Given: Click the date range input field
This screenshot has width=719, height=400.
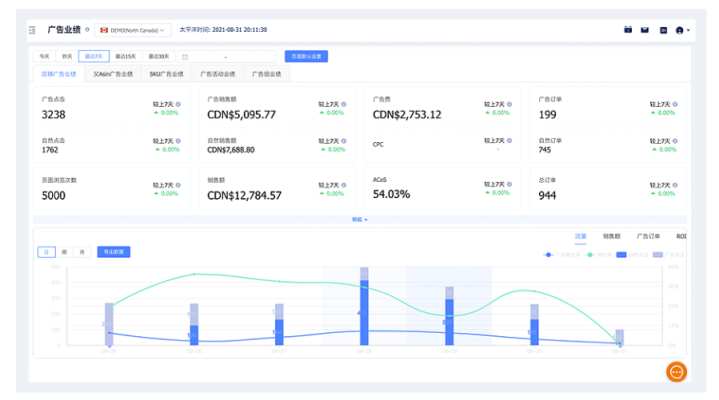Looking at the screenshot, I should [230, 57].
